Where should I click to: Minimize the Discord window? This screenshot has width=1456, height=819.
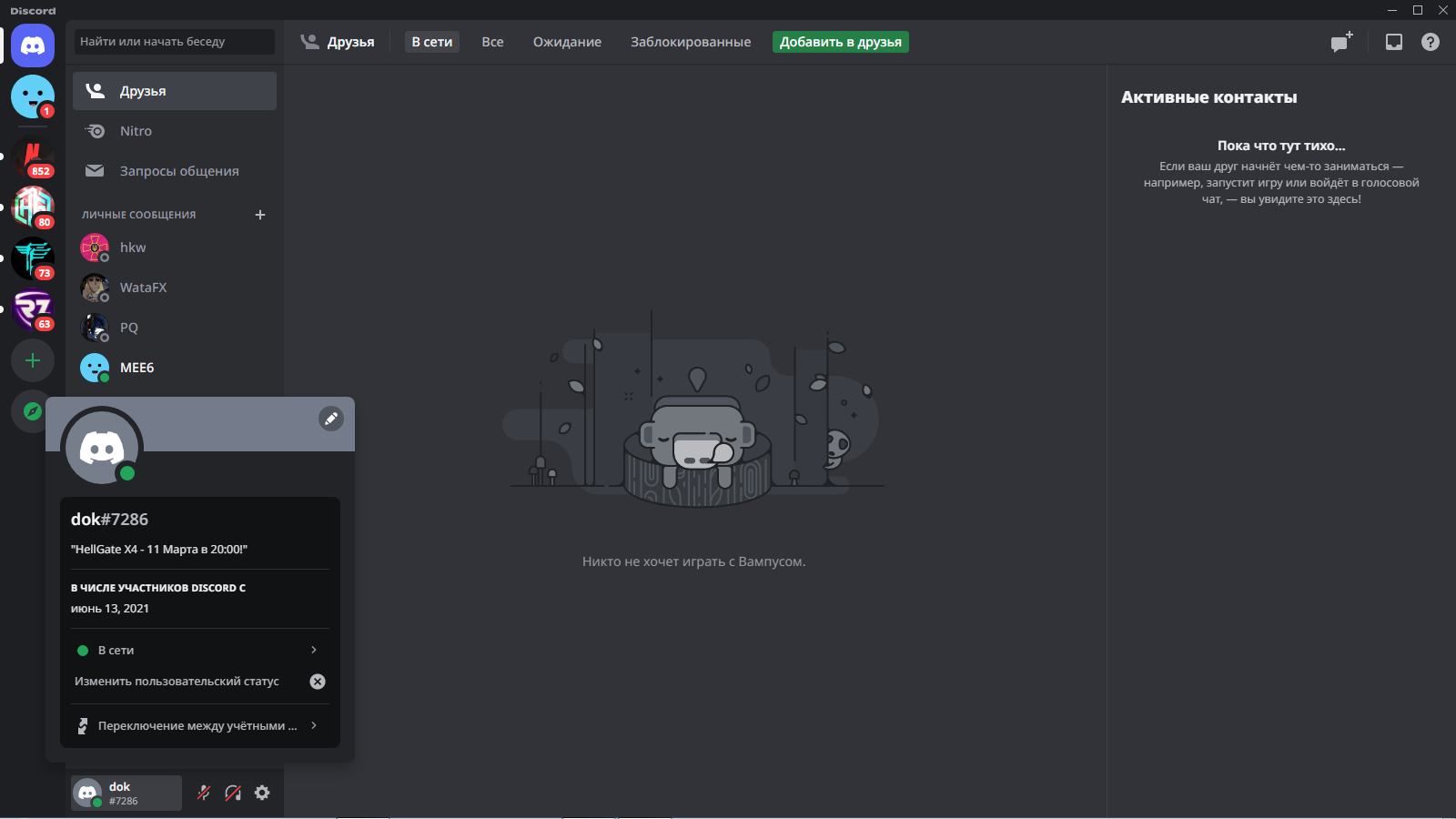1392,10
